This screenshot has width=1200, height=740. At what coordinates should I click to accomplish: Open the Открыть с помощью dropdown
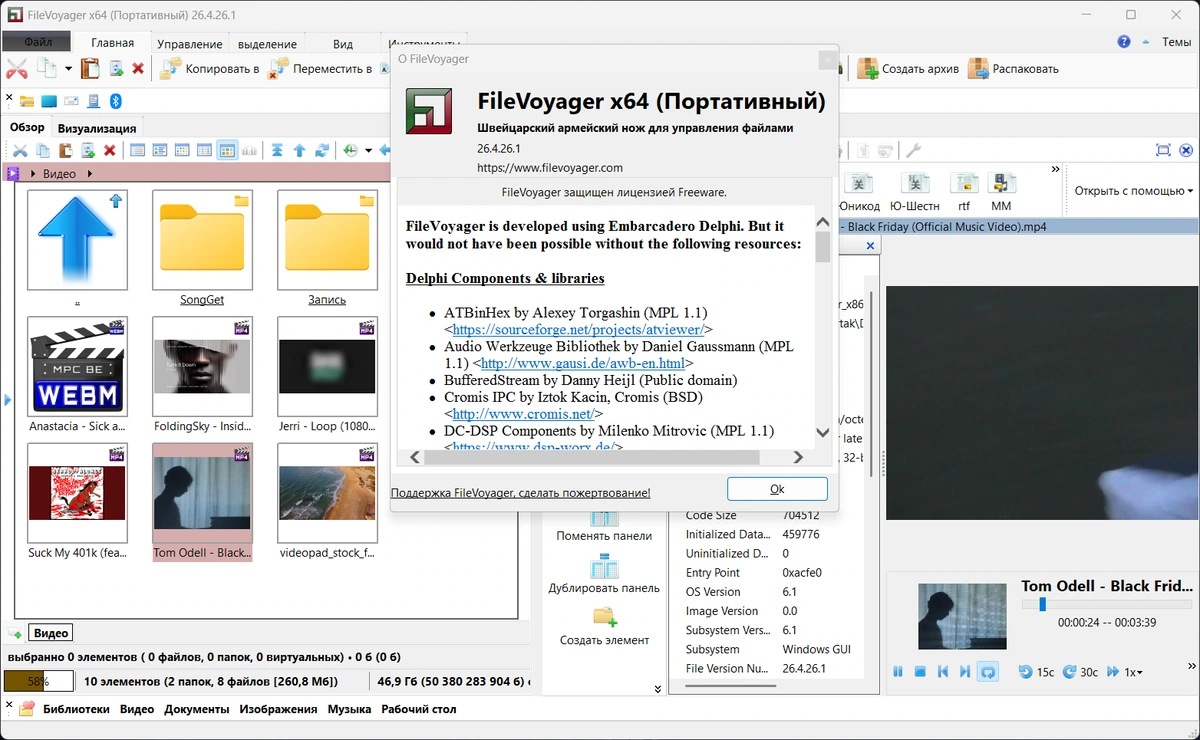coord(1134,190)
